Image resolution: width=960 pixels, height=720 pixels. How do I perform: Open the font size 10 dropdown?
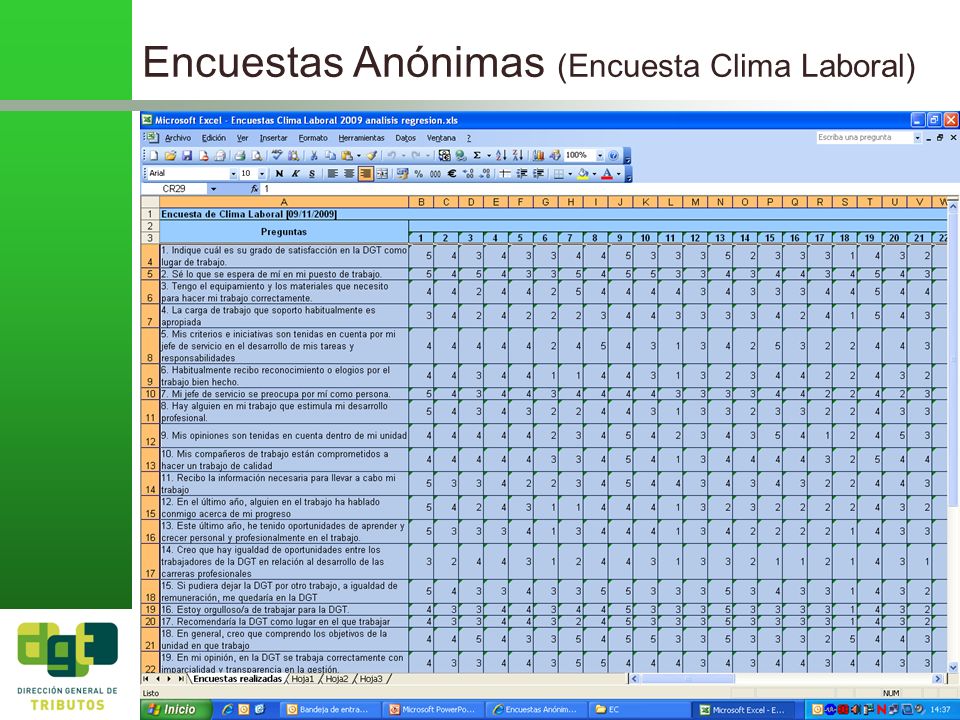coord(261,174)
